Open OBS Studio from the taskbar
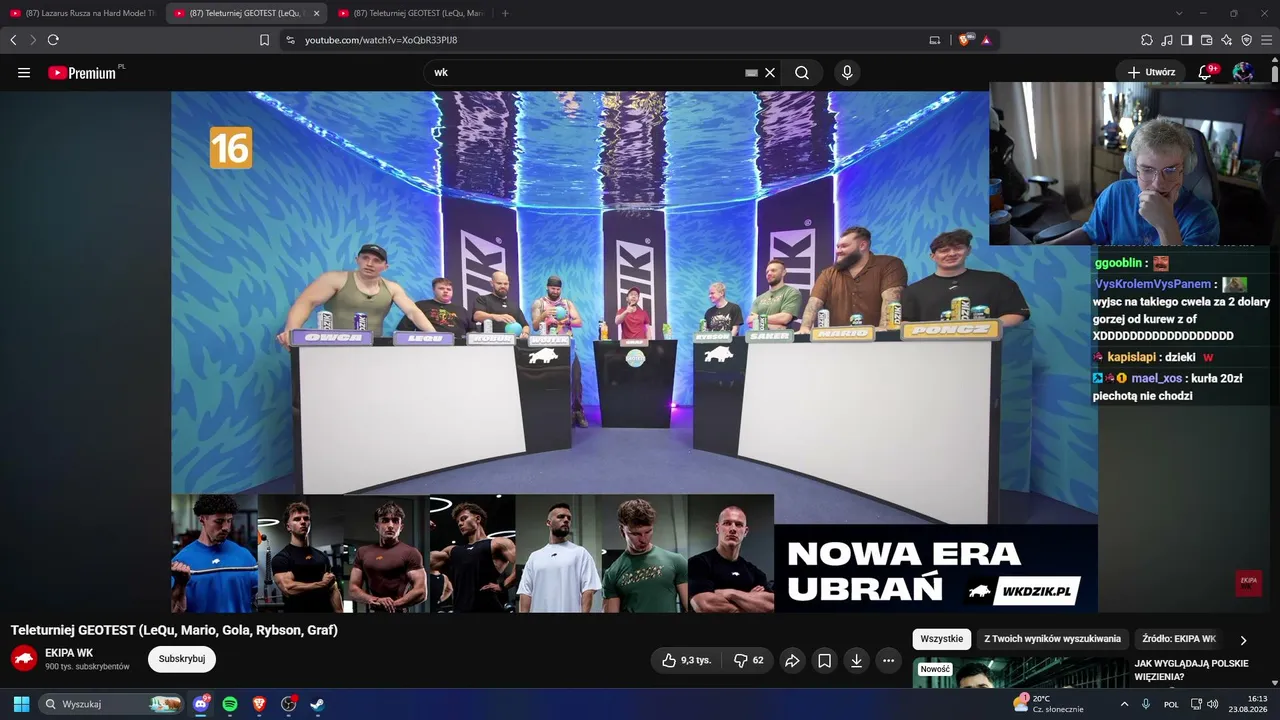1280x720 pixels. (x=289, y=704)
